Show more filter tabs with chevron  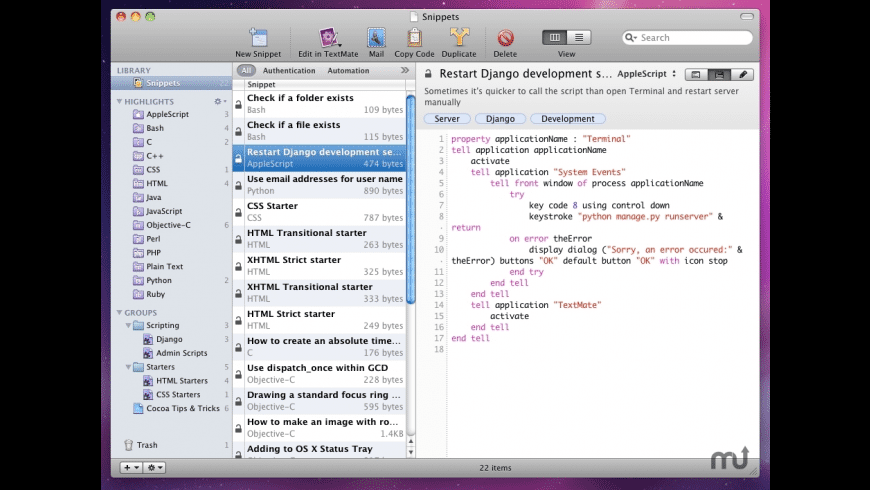[x=404, y=70]
